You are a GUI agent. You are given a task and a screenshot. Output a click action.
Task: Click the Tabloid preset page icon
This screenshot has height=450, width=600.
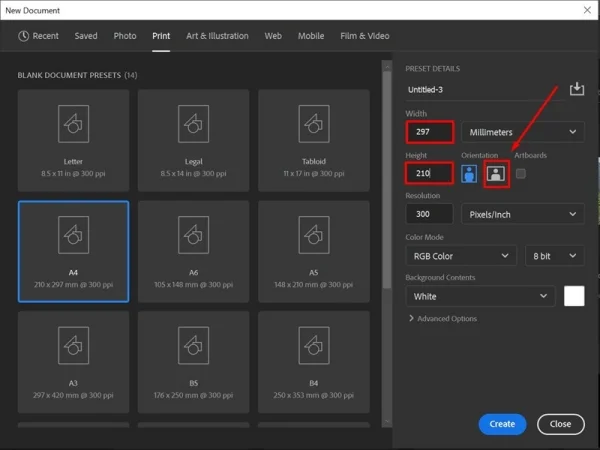[x=314, y=124]
